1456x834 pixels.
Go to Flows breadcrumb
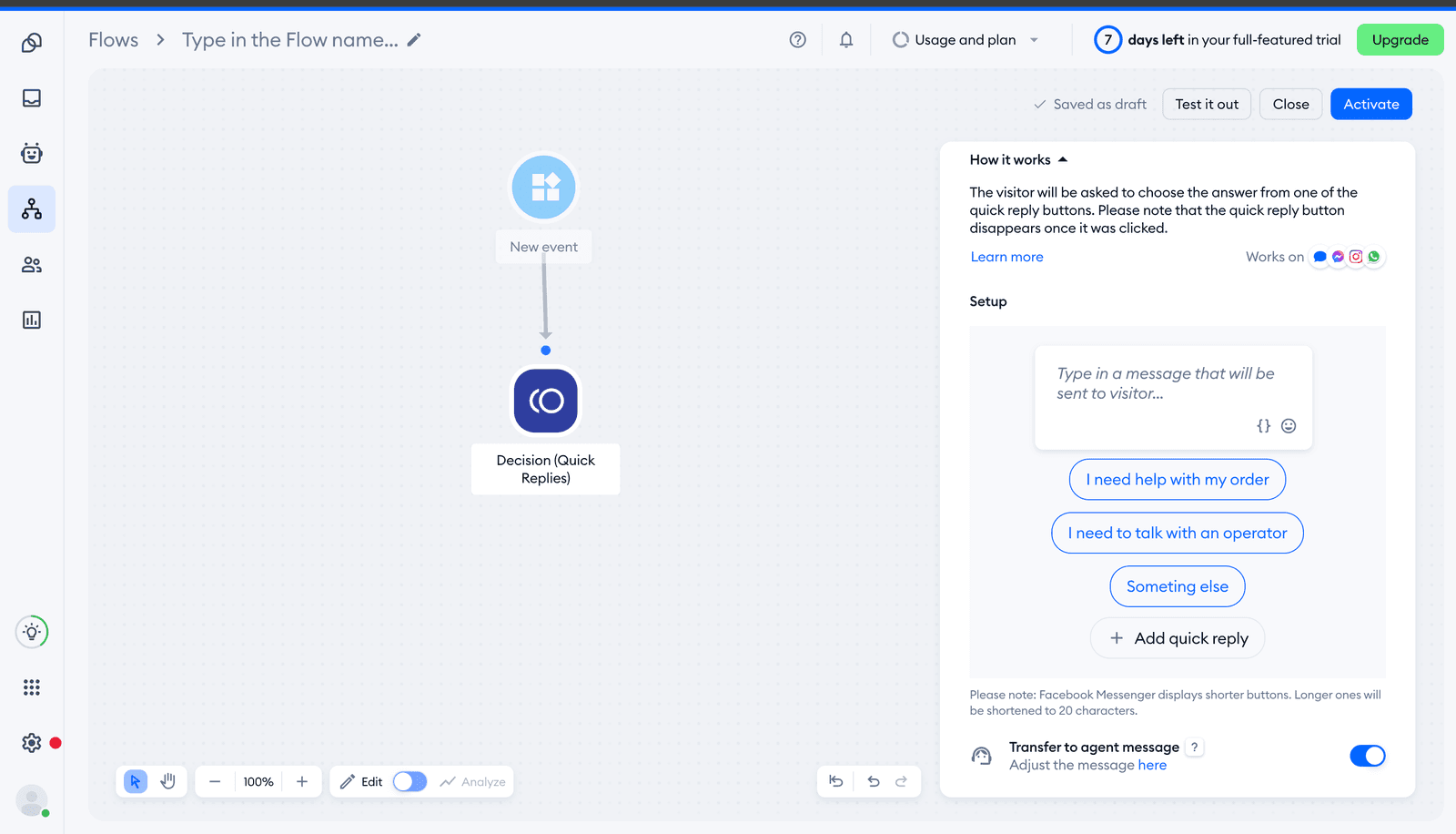pos(114,40)
